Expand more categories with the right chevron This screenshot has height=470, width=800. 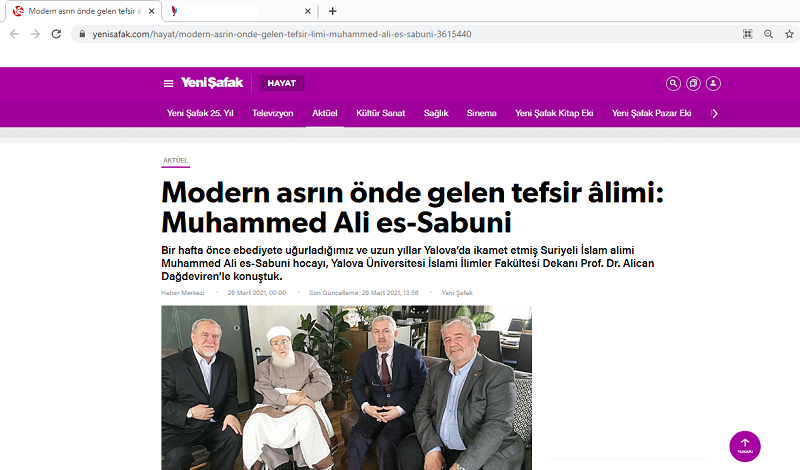click(714, 113)
